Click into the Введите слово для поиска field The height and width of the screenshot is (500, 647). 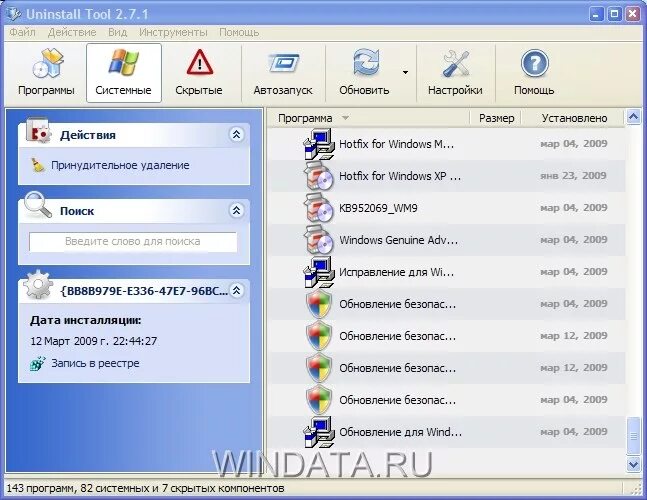click(x=133, y=241)
